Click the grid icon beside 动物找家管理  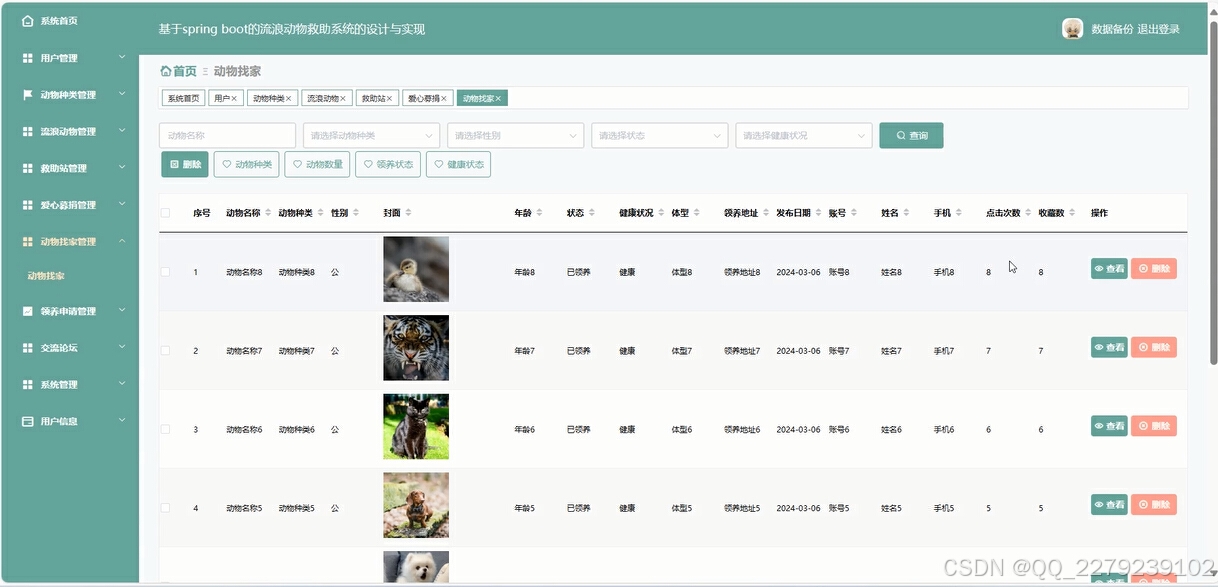click(28, 242)
